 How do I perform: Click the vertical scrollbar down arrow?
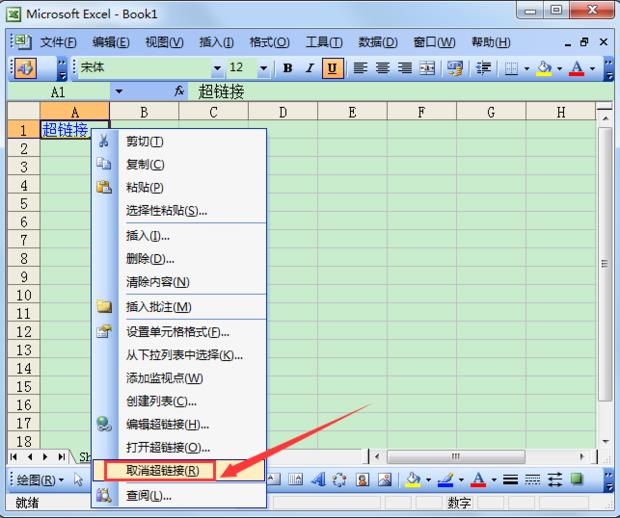coord(605,441)
